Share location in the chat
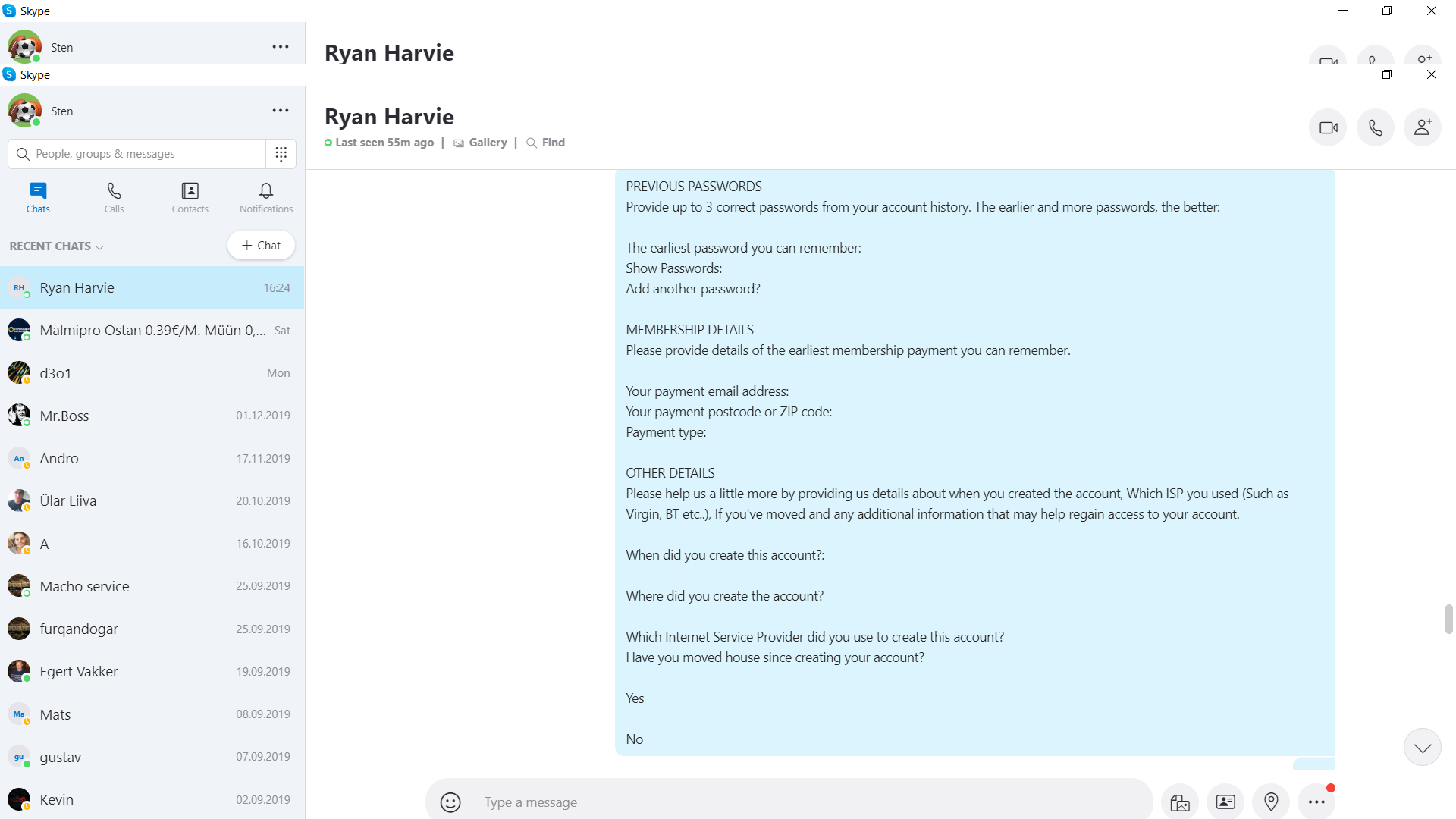Image resolution: width=1456 pixels, height=819 pixels. [x=1271, y=802]
